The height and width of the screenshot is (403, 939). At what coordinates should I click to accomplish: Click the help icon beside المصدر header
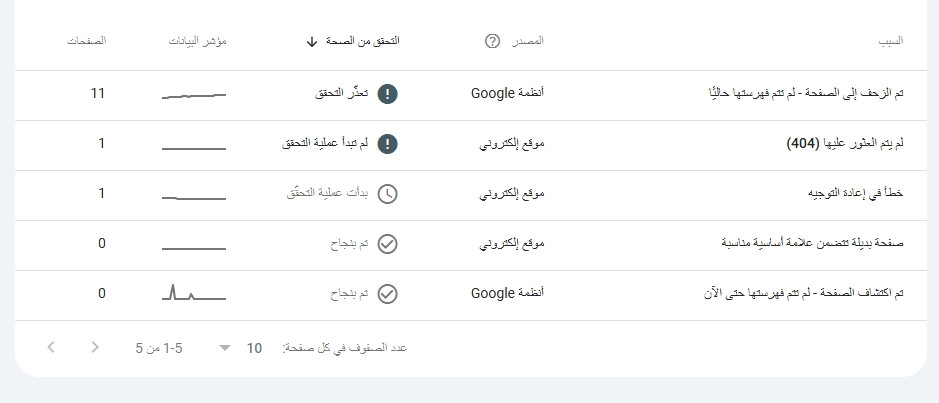pyautogui.click(x=492, y=41)
